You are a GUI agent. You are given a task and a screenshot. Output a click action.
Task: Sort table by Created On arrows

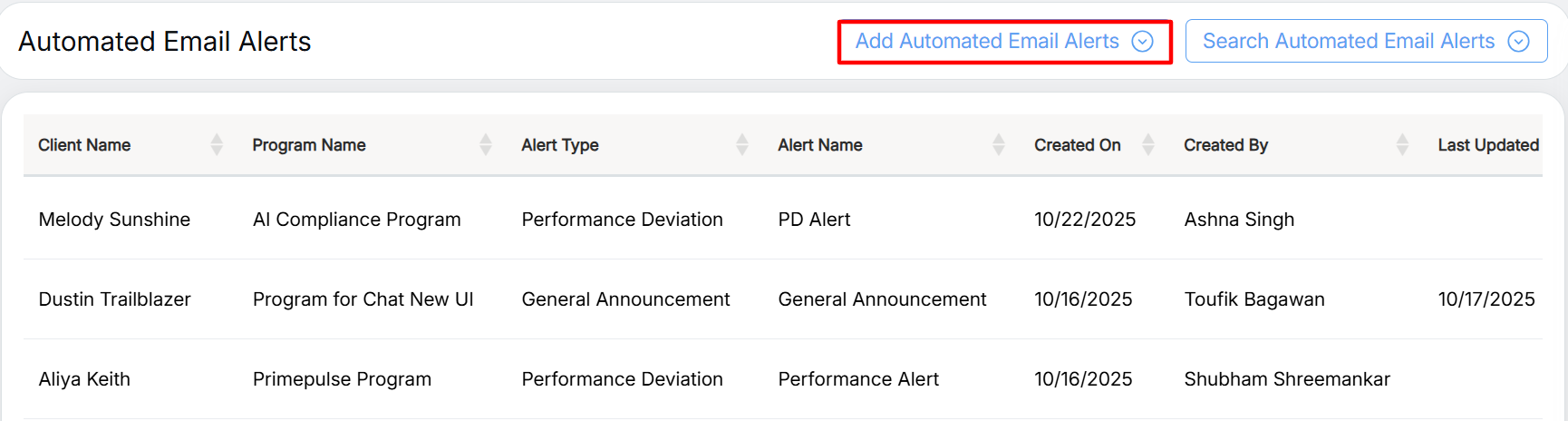pos(1148,145)
